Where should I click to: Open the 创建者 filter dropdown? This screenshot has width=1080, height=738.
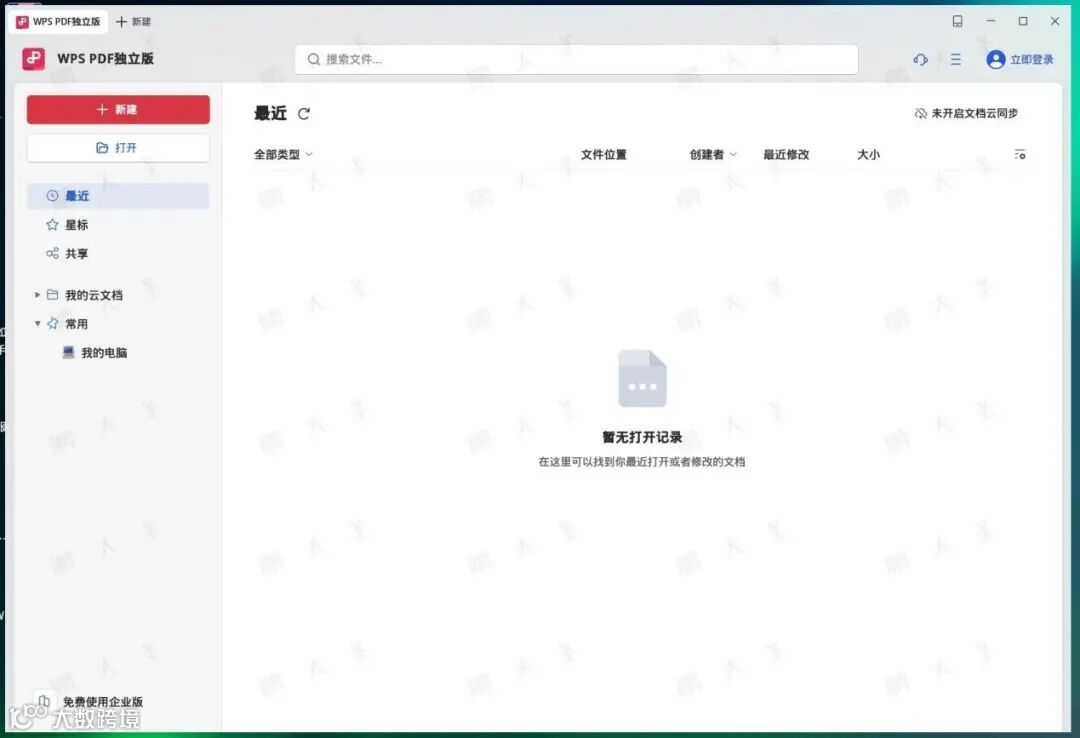[x=713, y=154]
